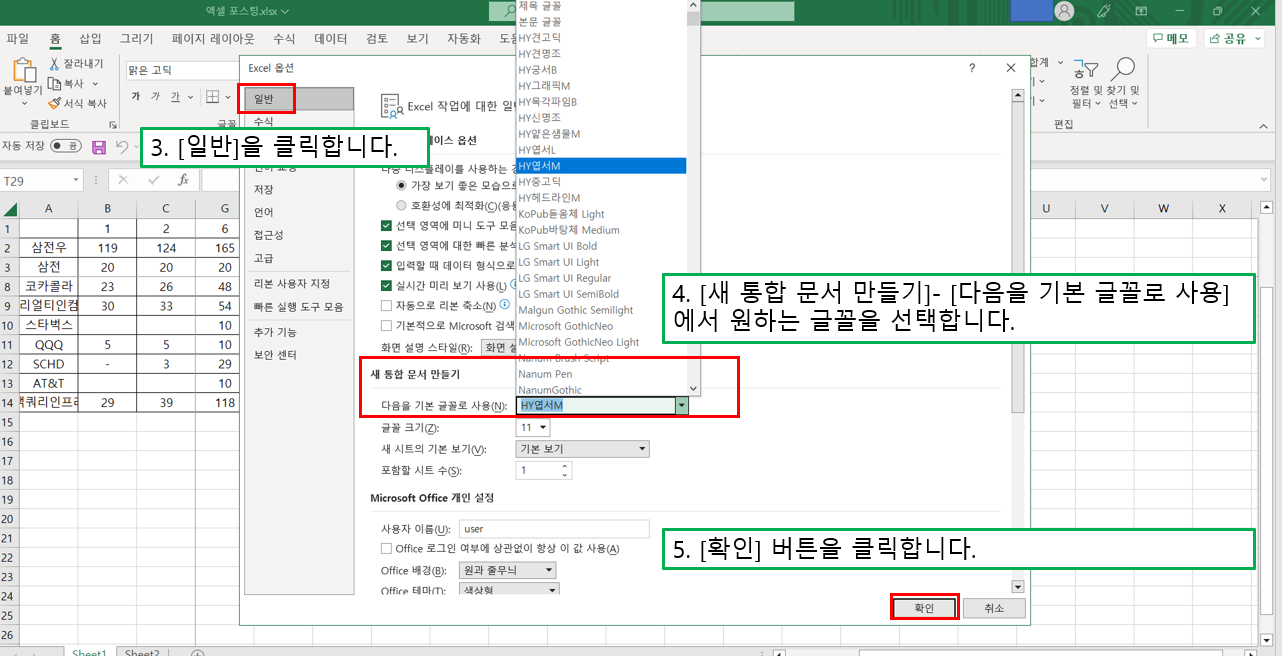Click in the 사용자 이름 input field
This screenshot has width=1282, height=656.
pyautogui.click(x=555, y=529)
